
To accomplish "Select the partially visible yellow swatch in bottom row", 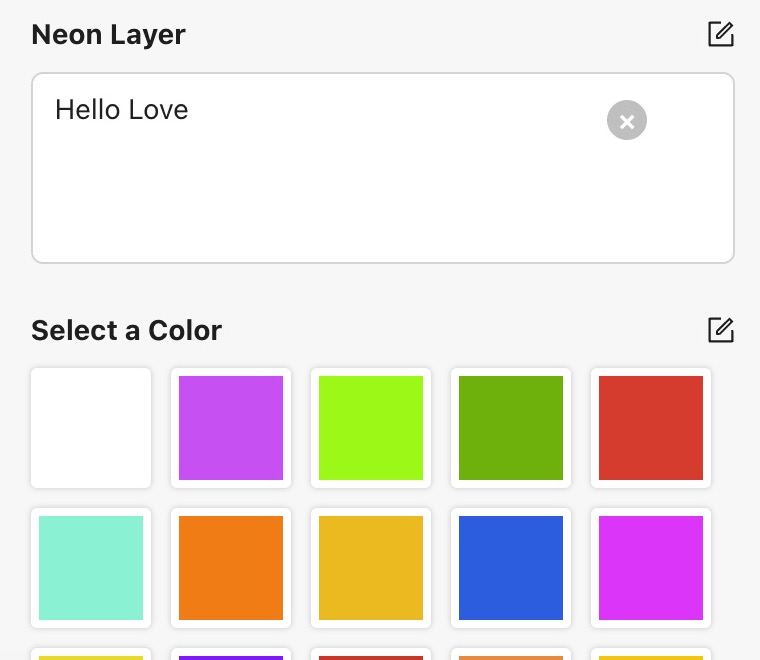I will click(x=91, y=654).
